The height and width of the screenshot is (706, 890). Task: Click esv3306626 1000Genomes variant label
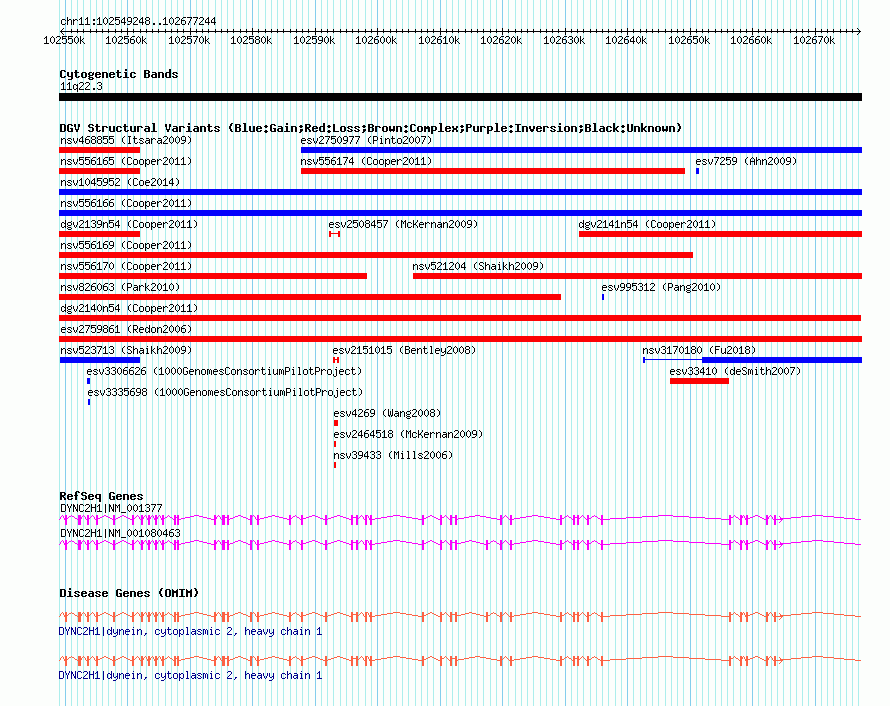(x=224, y=371)
